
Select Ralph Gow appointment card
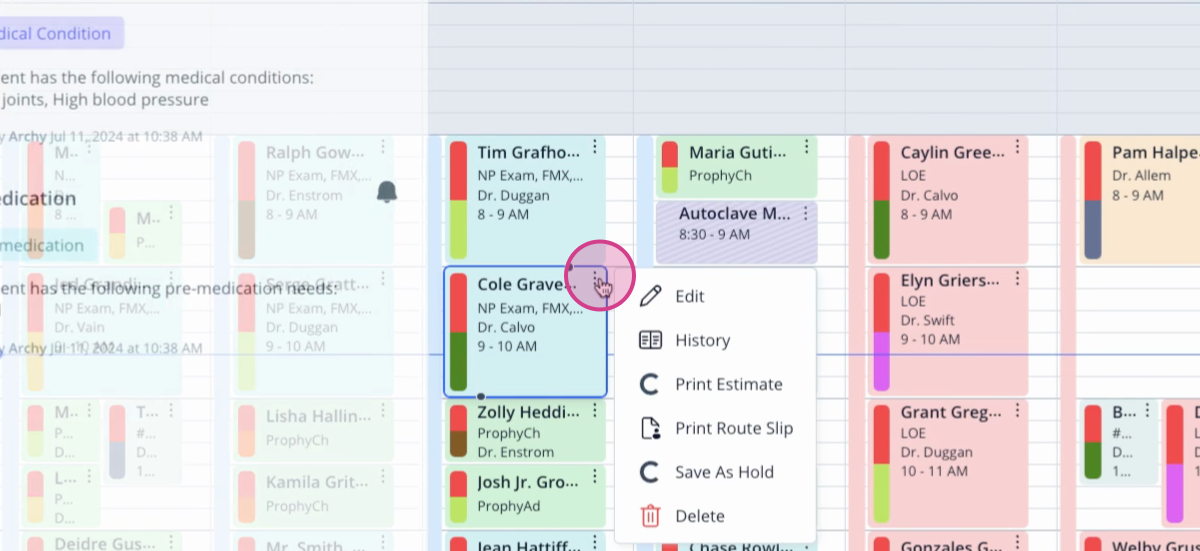(x=313, y=199)
